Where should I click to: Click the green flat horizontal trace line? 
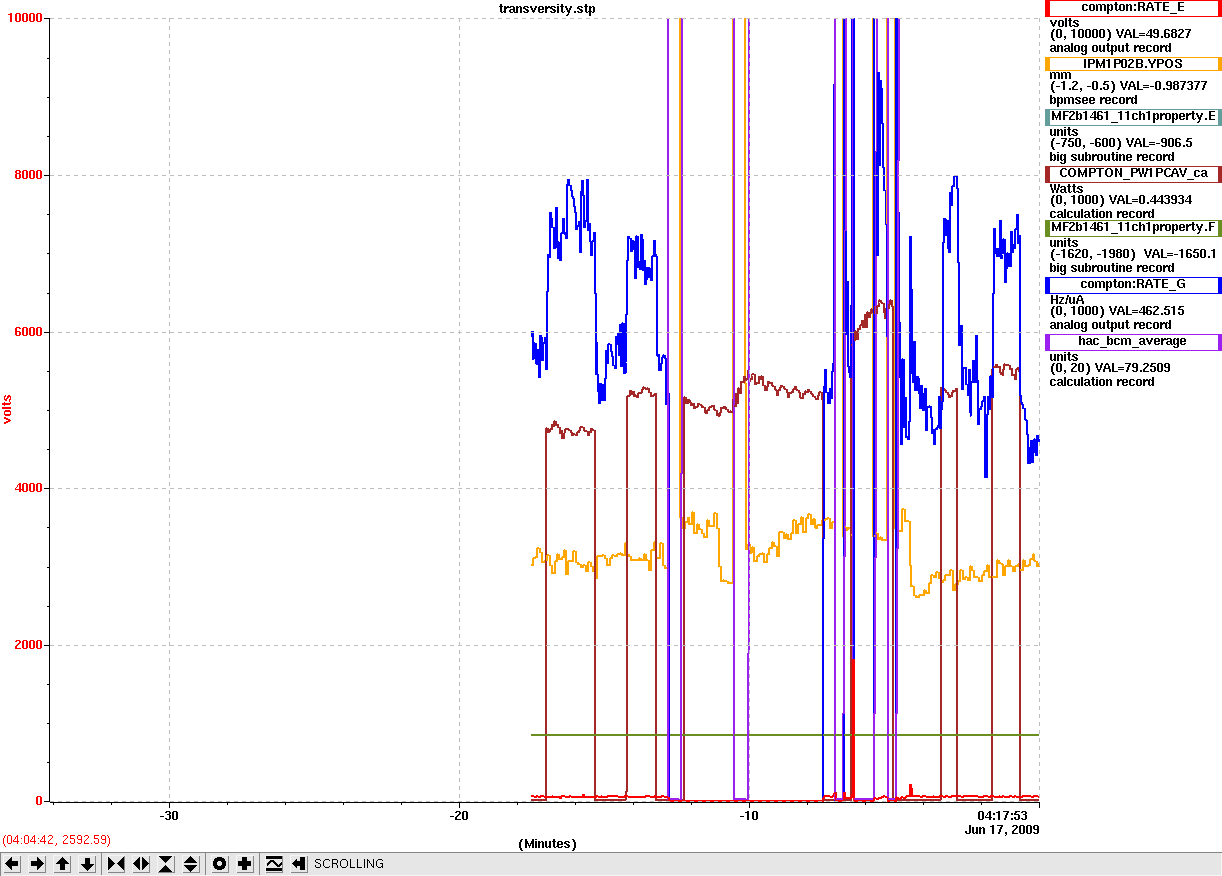point(785,735)
